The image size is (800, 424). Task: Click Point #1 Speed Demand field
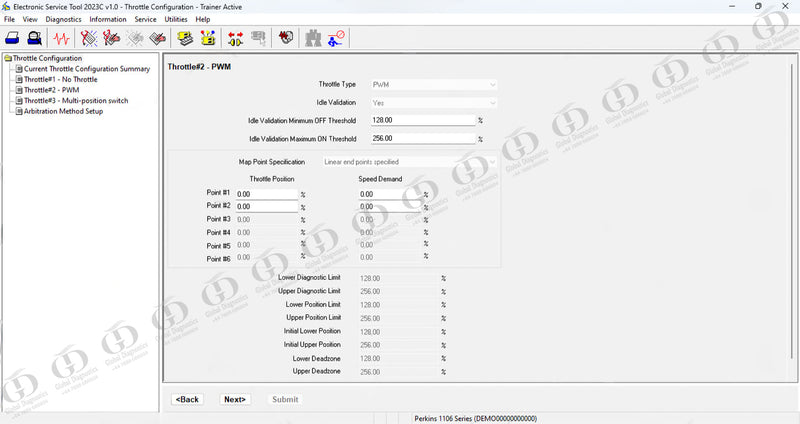point(390,194)
